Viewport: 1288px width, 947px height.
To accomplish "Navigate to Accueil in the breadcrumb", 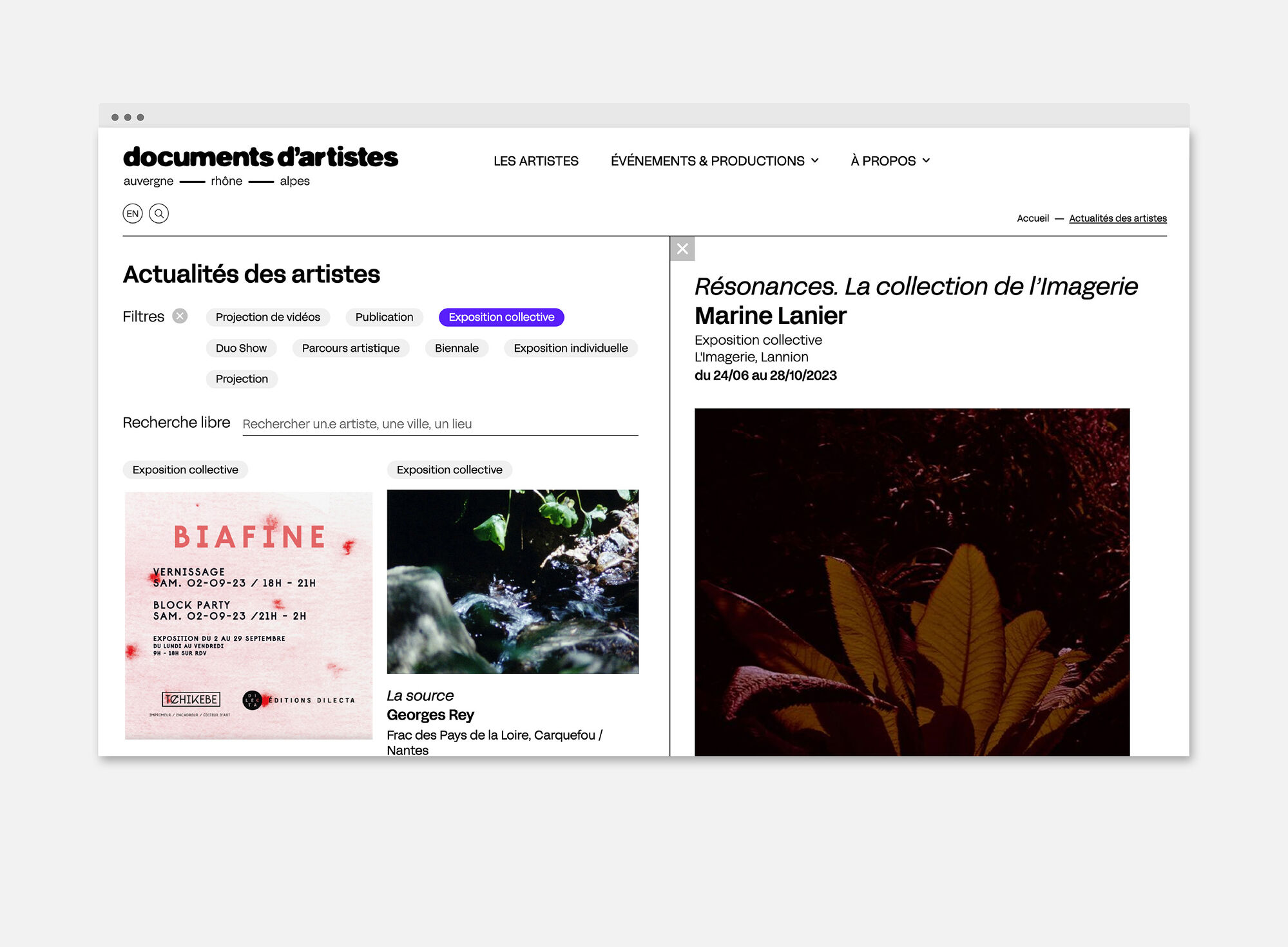I will pyautogui.click(x=1033, y=218).
